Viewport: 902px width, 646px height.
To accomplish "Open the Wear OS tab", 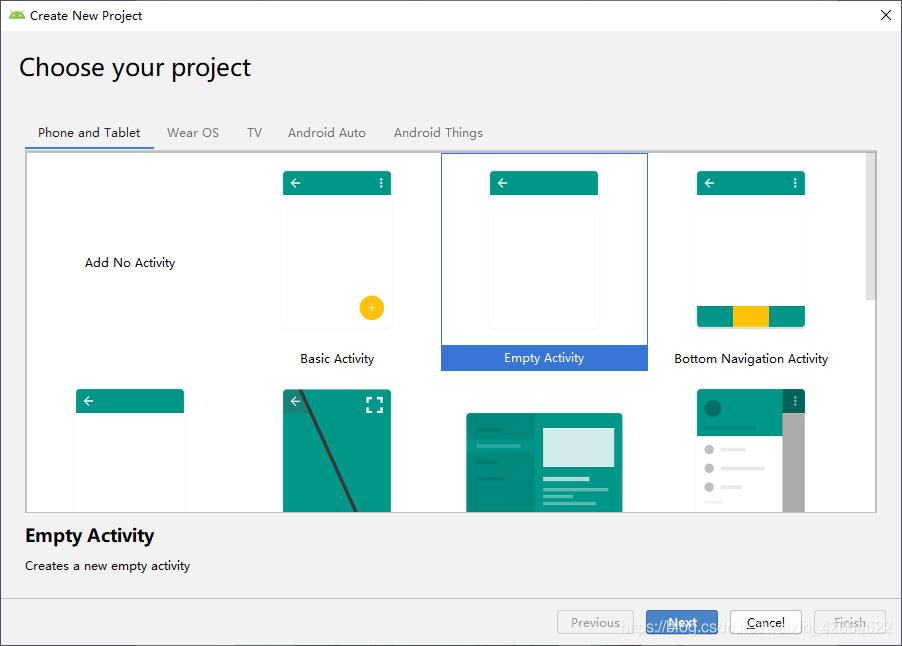I will click(x=193, y=133).
